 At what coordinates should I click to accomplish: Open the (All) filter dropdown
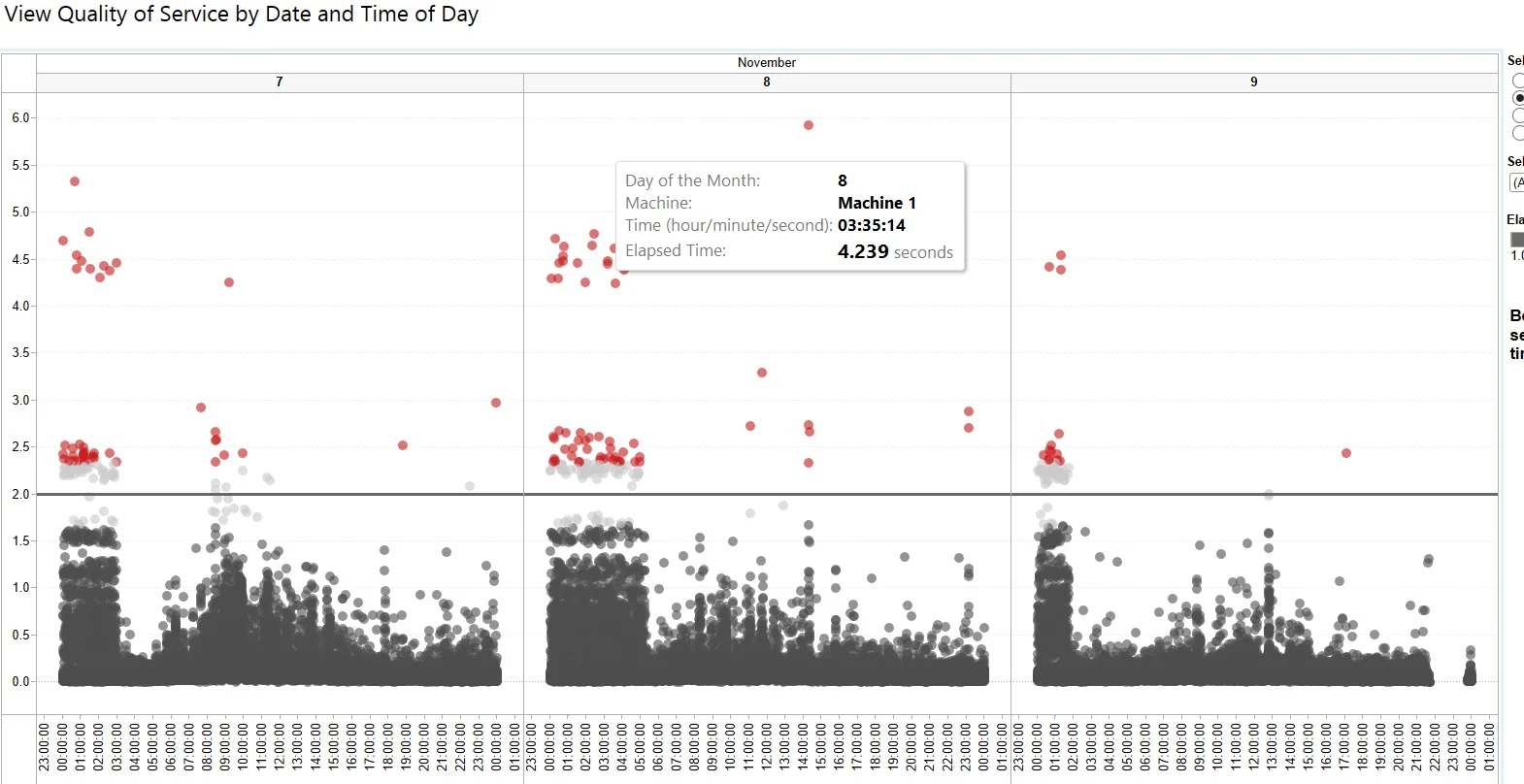point(1517,182)
